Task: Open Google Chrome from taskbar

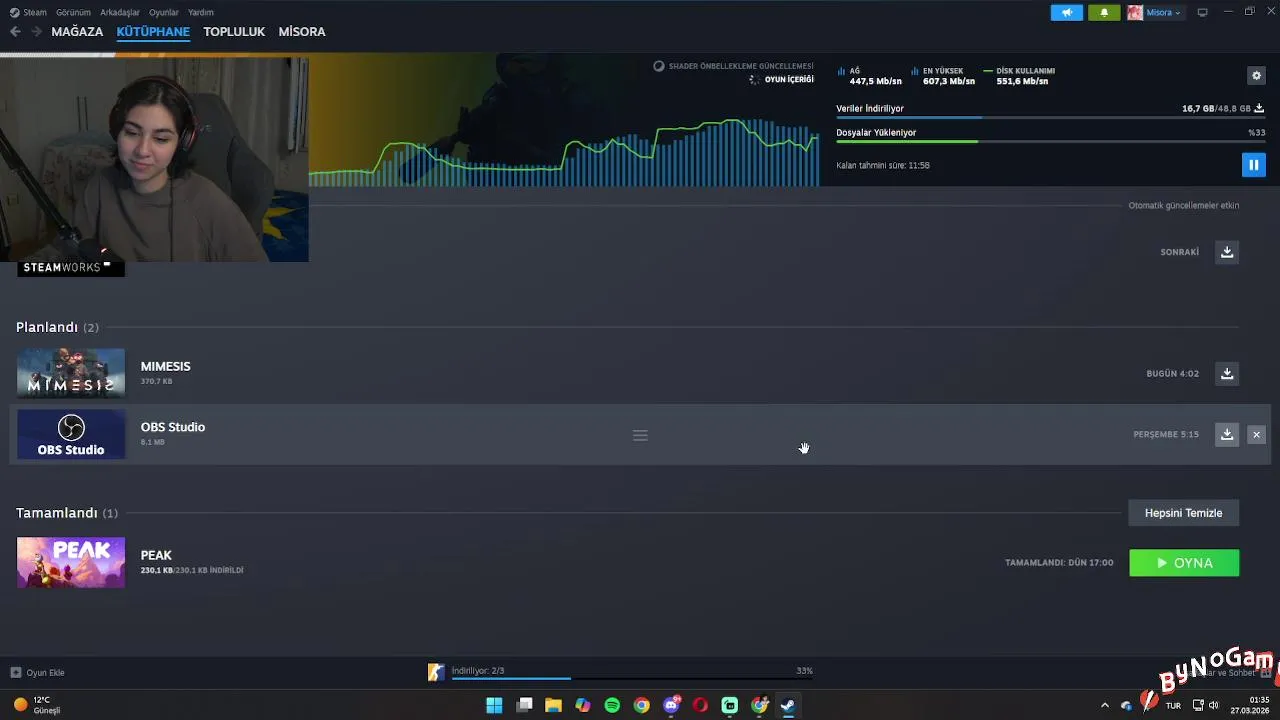Action: tap(641, 705)
